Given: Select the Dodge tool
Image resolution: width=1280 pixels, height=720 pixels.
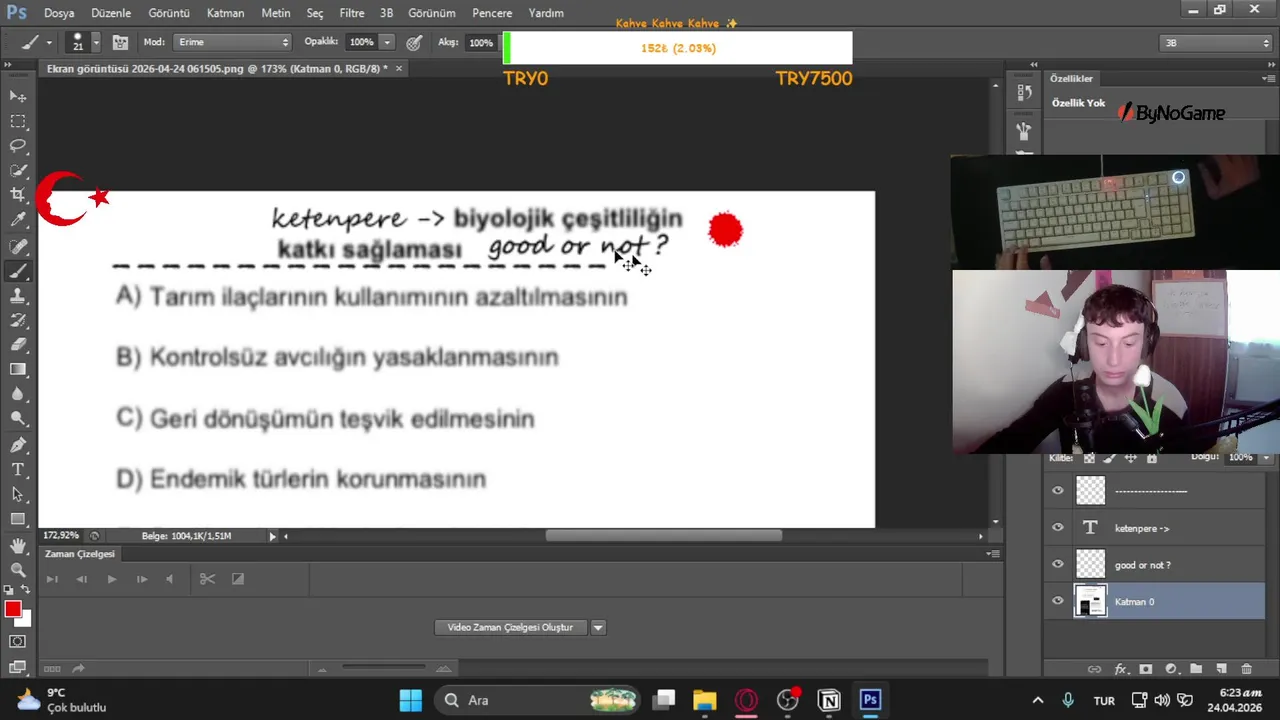Looking at the screenshot, I should 18,420.
